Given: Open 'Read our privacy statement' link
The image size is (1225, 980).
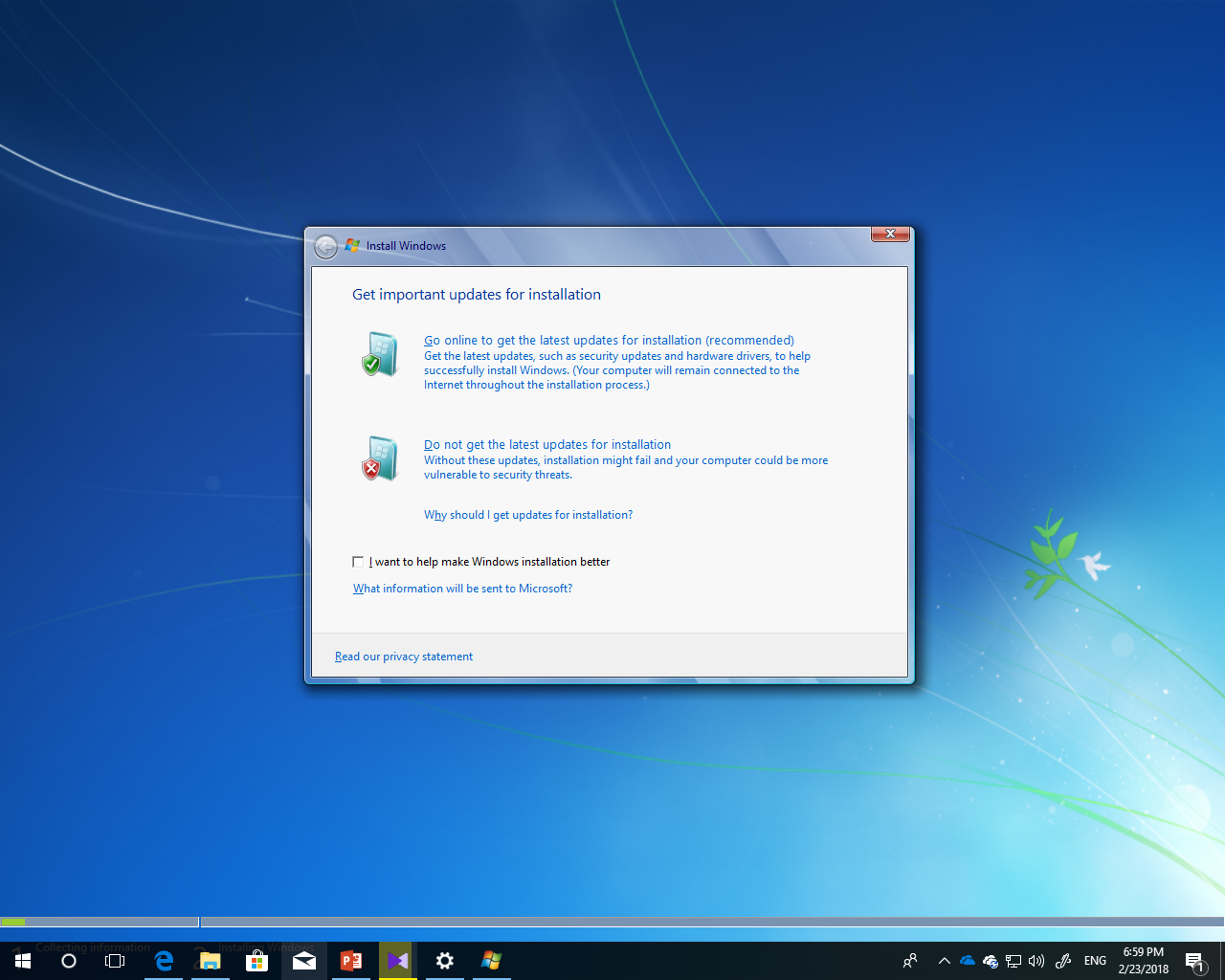Looking at the screenshot, I should tap(404, 657).
